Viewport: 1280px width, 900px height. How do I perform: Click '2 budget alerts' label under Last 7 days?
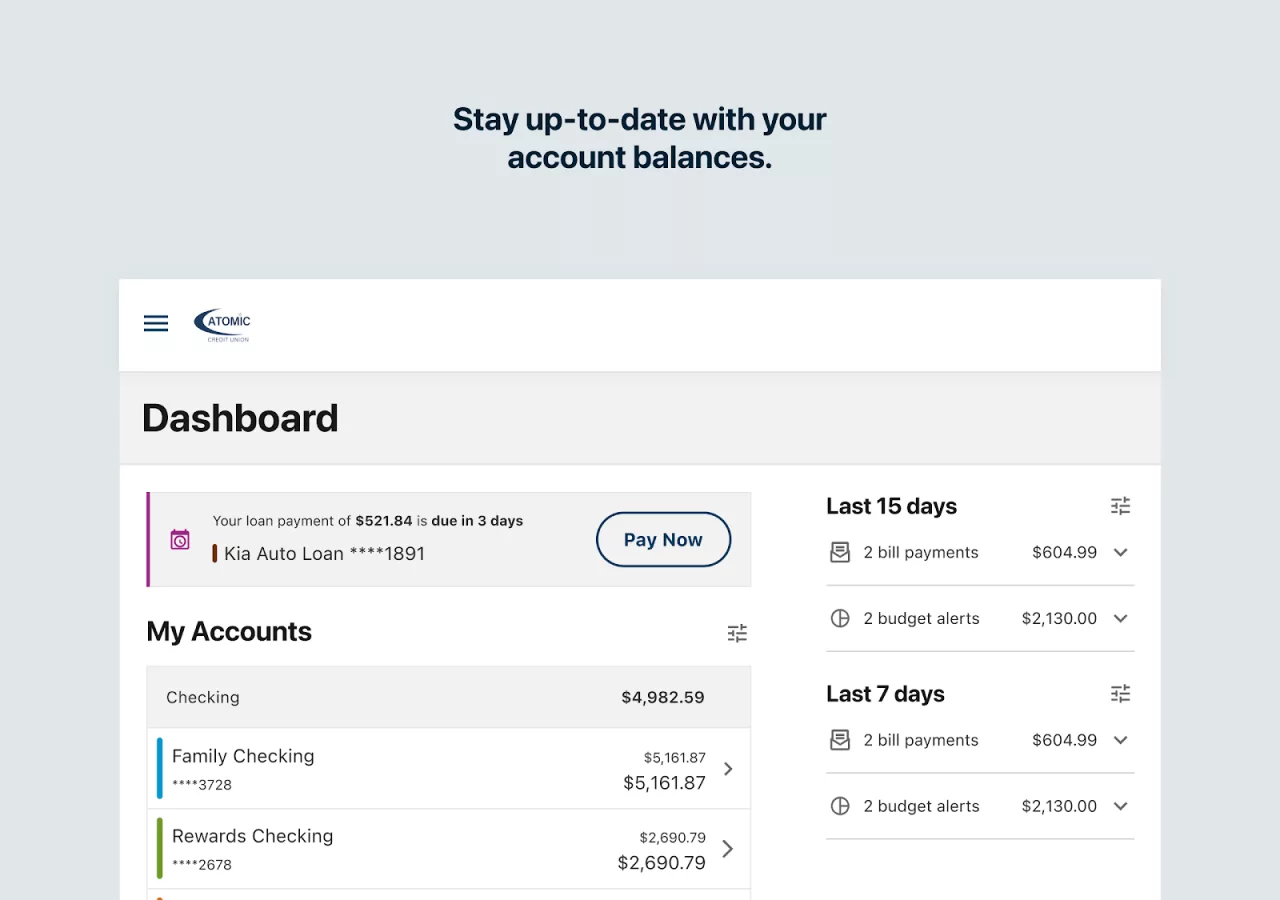click(x=921, y=806)
